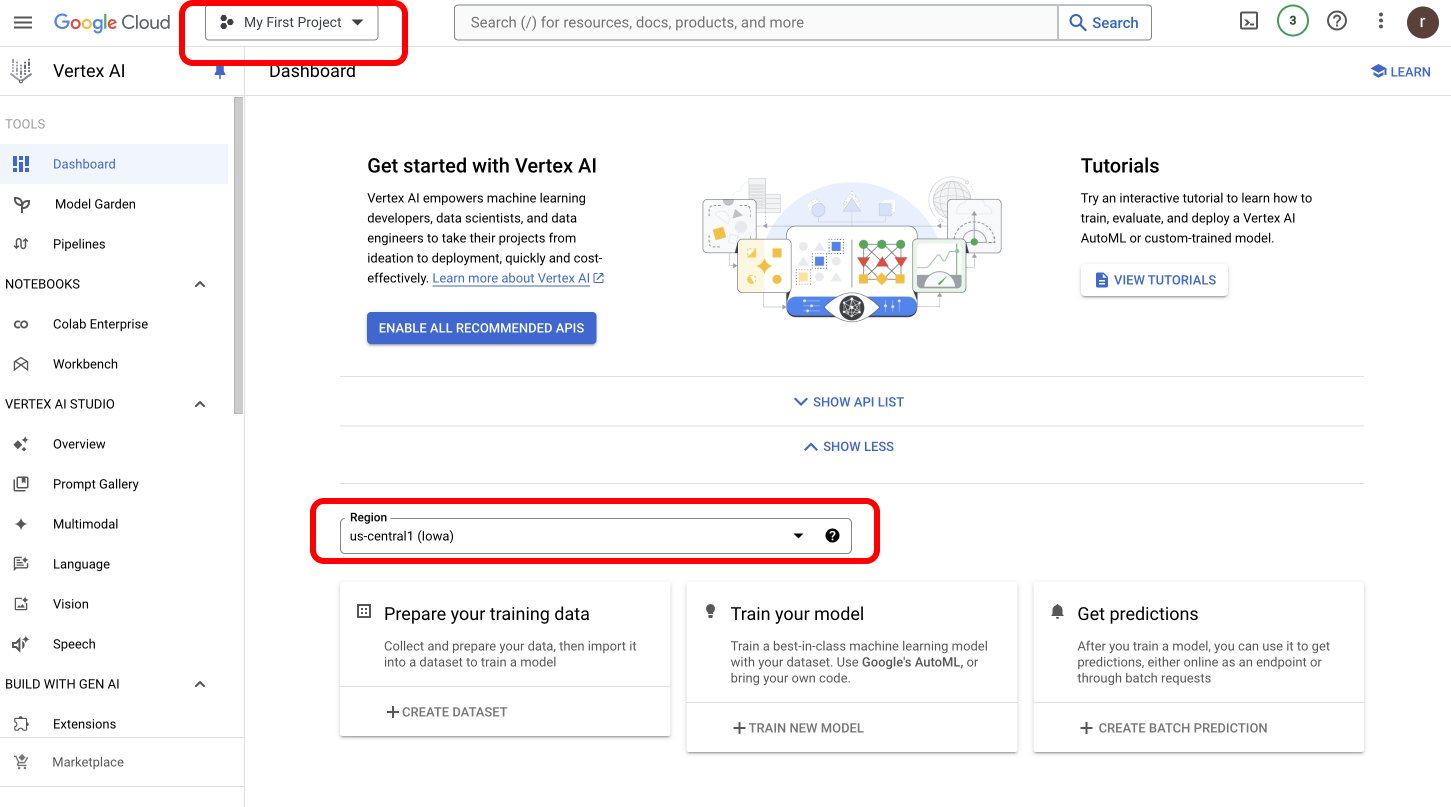Viewport: 1451px width, 807px height.
Task: Activate the Cloud Shell terminal icon
Action: 1249,21
